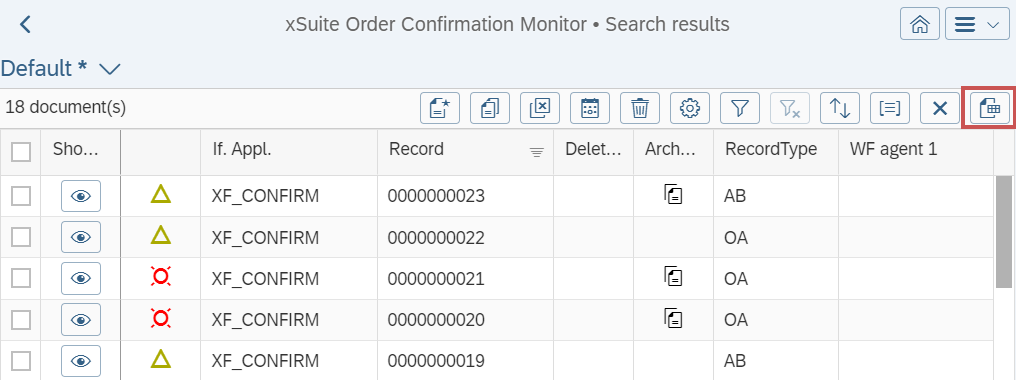Viewport: 1016px width, 380px height.
Task: Click OA record type of row 0000000022
Action: tap(736, 237)
